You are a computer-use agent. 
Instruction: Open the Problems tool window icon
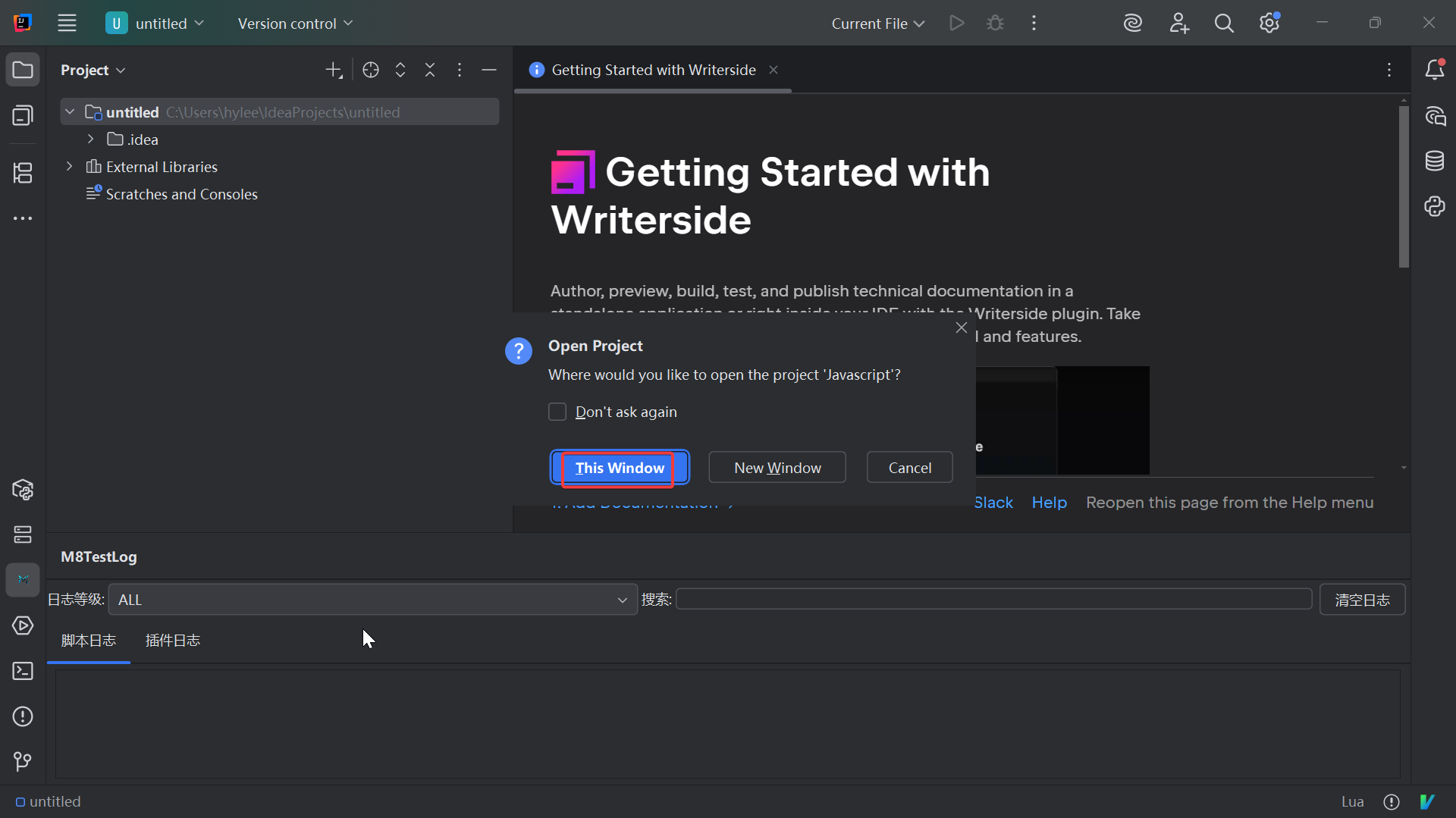(23, 716)
